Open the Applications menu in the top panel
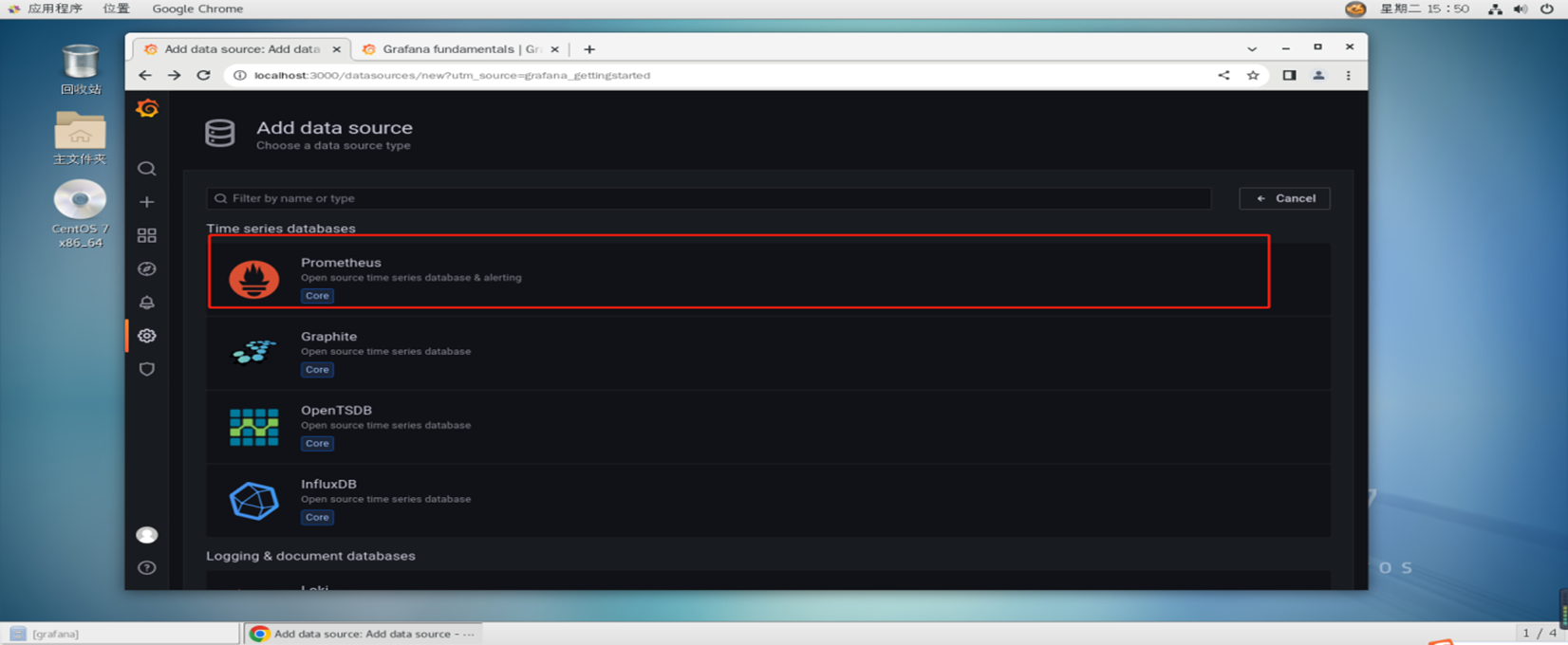1568x645 pixels. point(46,9)
